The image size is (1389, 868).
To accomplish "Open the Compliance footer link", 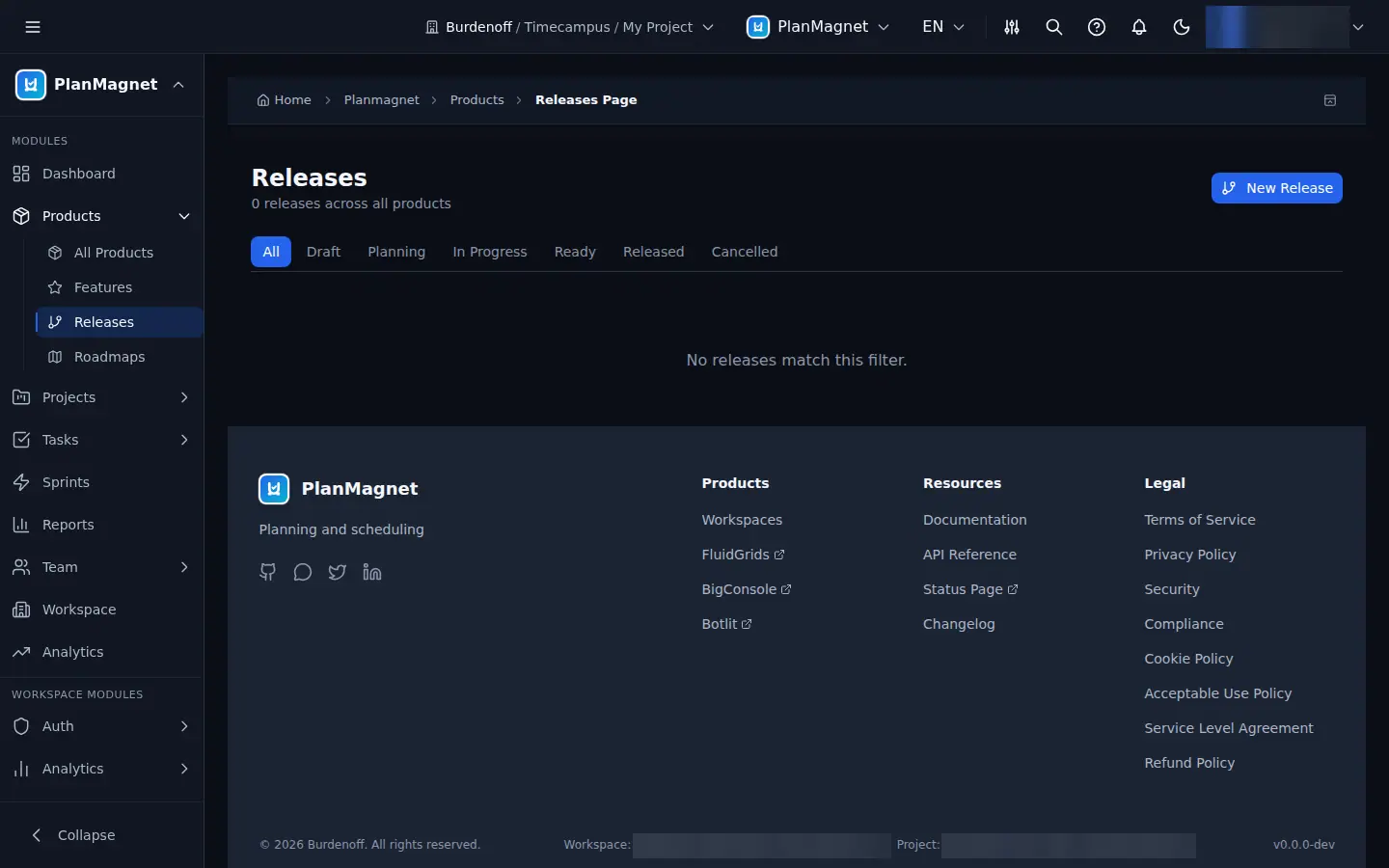I will point(1184,624).
